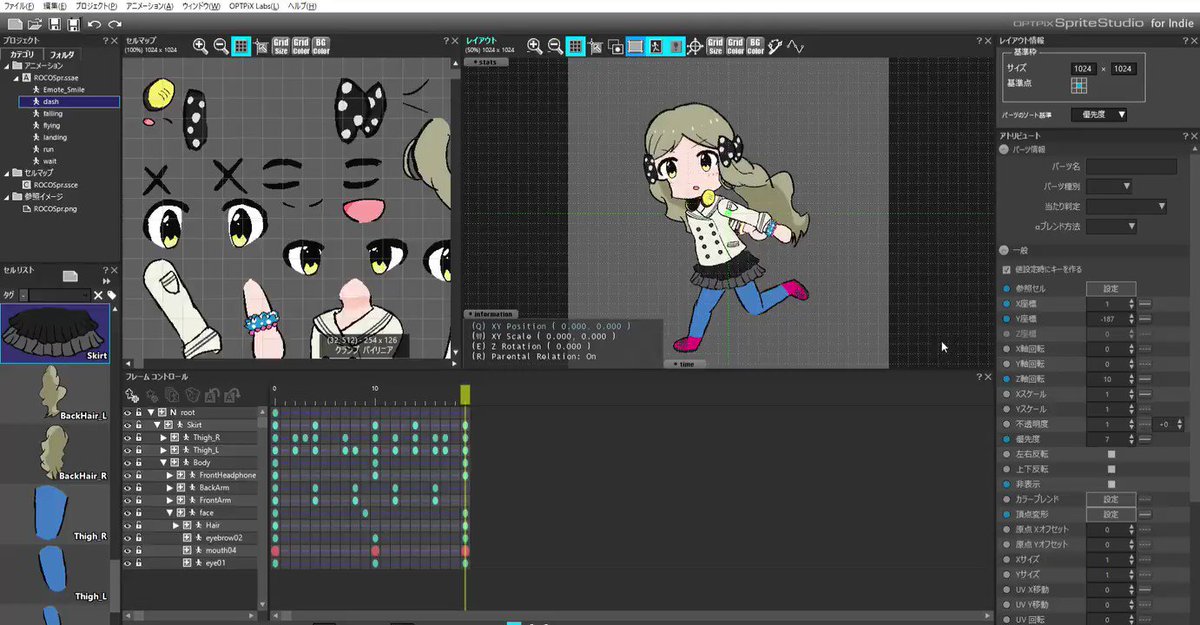Click the slider control beside 優先度
This screenshot has height=625, width=1200.
coord(1145,439)
